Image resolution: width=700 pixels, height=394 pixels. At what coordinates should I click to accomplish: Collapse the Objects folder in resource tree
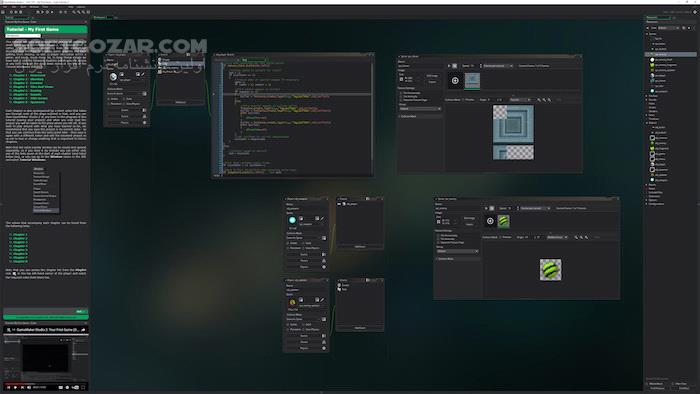(x=648, y=122)
